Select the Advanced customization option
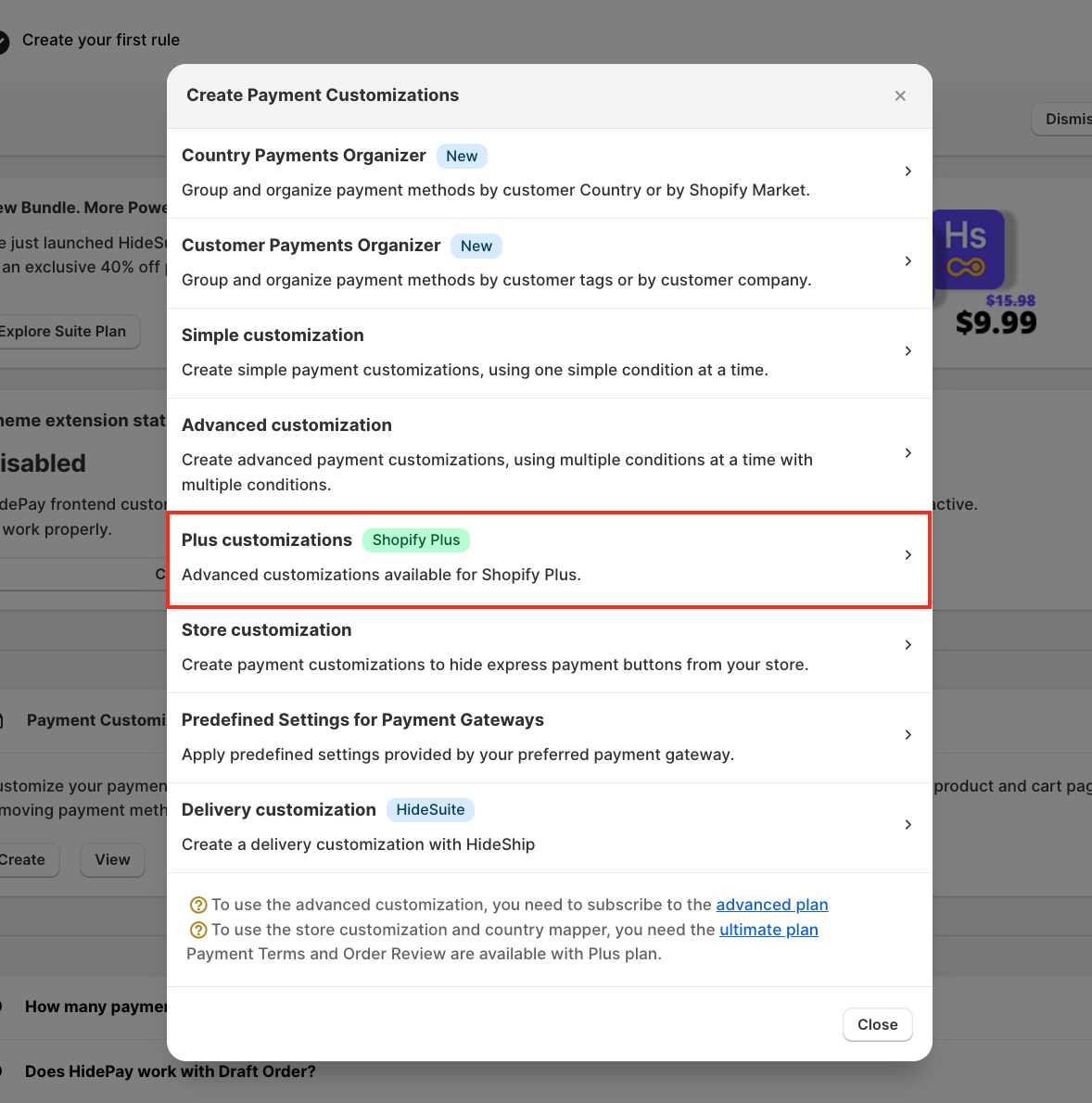 pos(547,453)
